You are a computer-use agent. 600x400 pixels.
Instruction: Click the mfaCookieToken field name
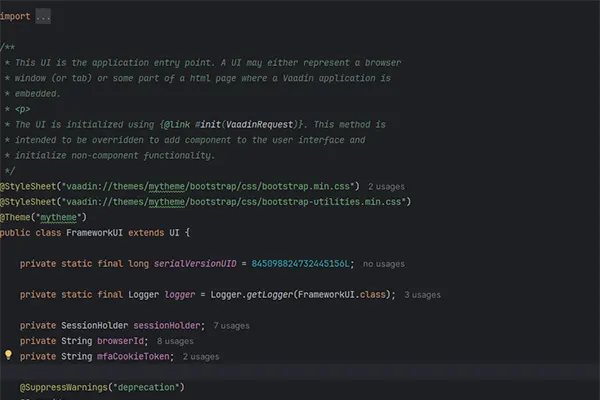click(133, 356)
